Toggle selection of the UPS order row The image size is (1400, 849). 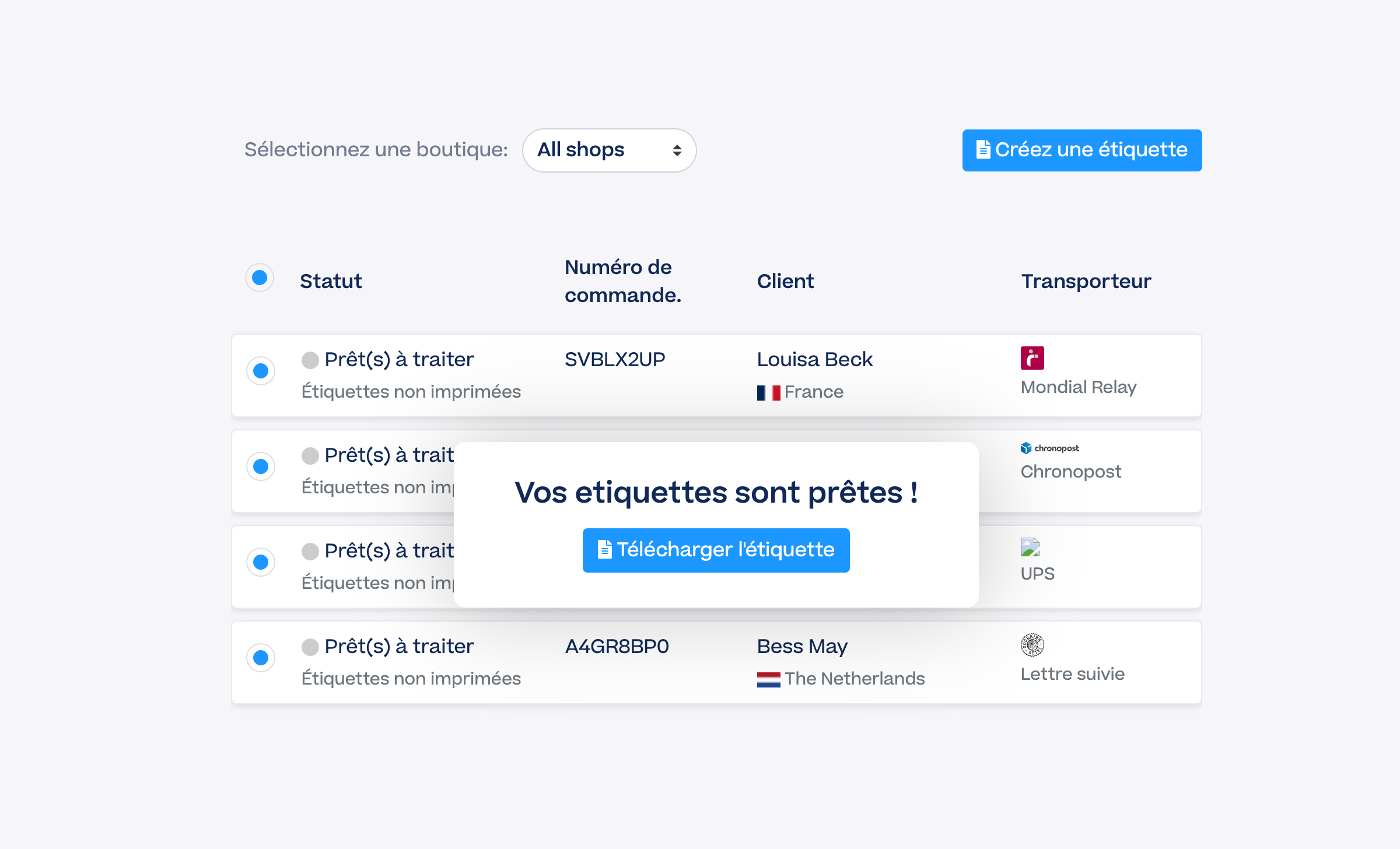[261, 562]
